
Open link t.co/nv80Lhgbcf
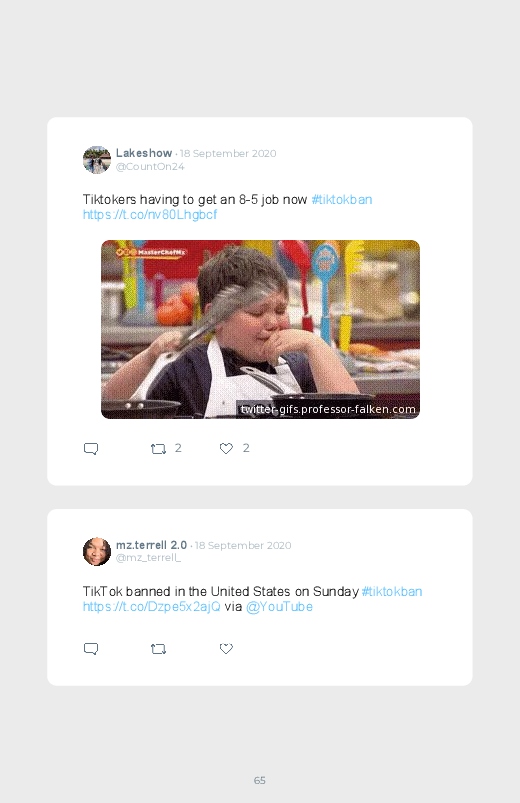pos(150,215)
